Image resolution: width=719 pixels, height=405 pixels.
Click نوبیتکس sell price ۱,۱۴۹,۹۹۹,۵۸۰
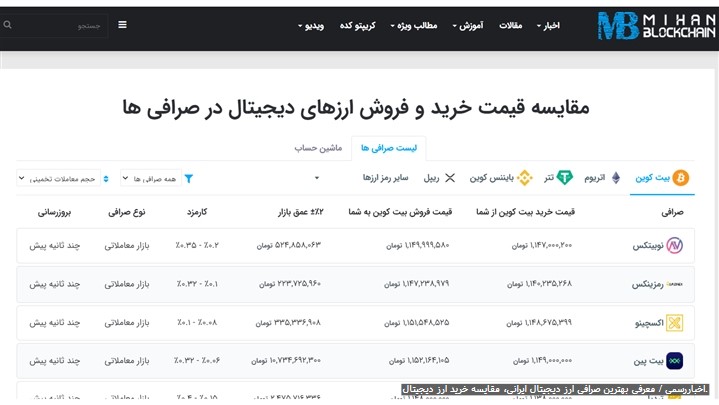coord(418,245)
